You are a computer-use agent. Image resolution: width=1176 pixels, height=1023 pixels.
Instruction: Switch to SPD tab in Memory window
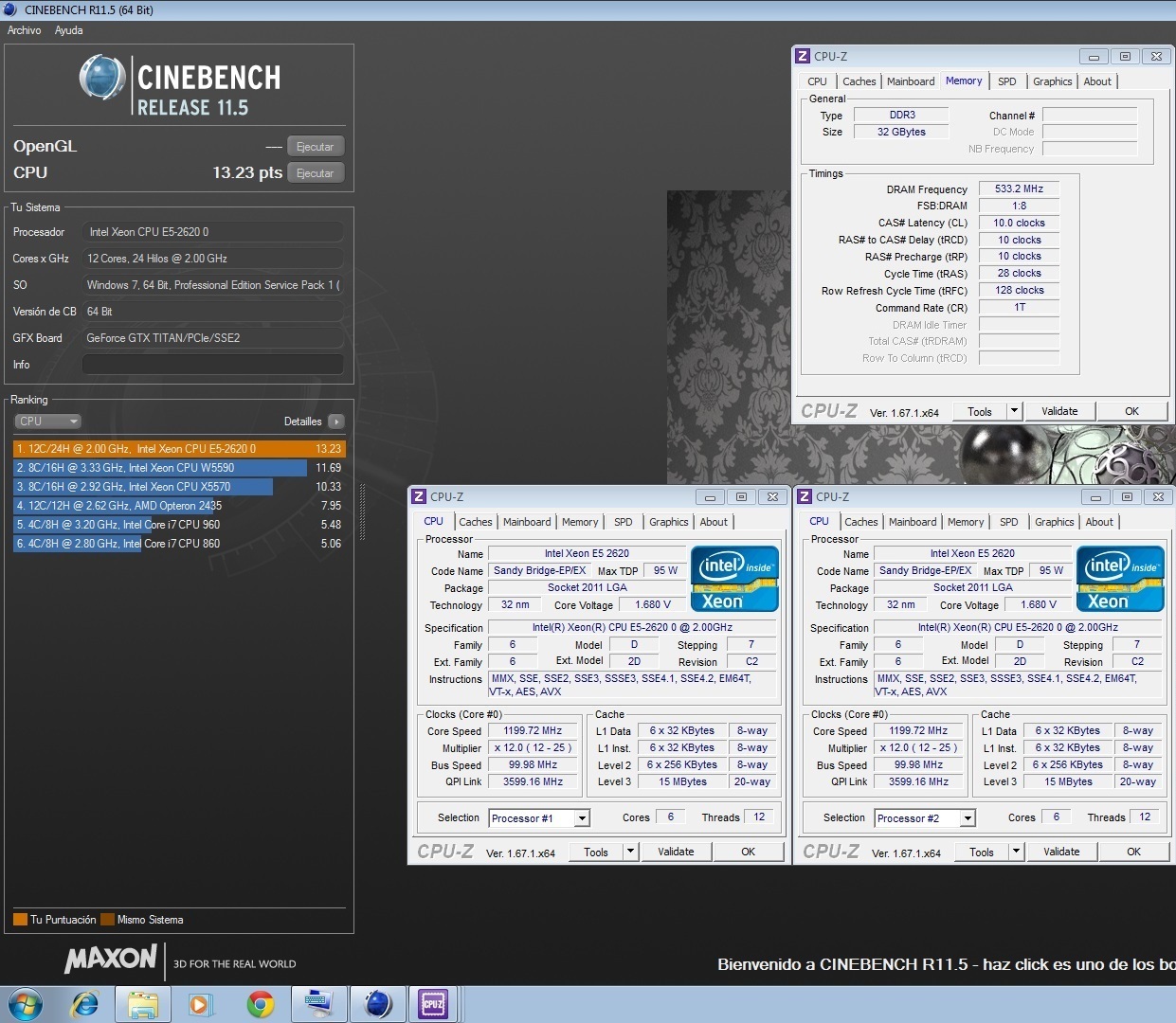click(x=1007, y=81)
